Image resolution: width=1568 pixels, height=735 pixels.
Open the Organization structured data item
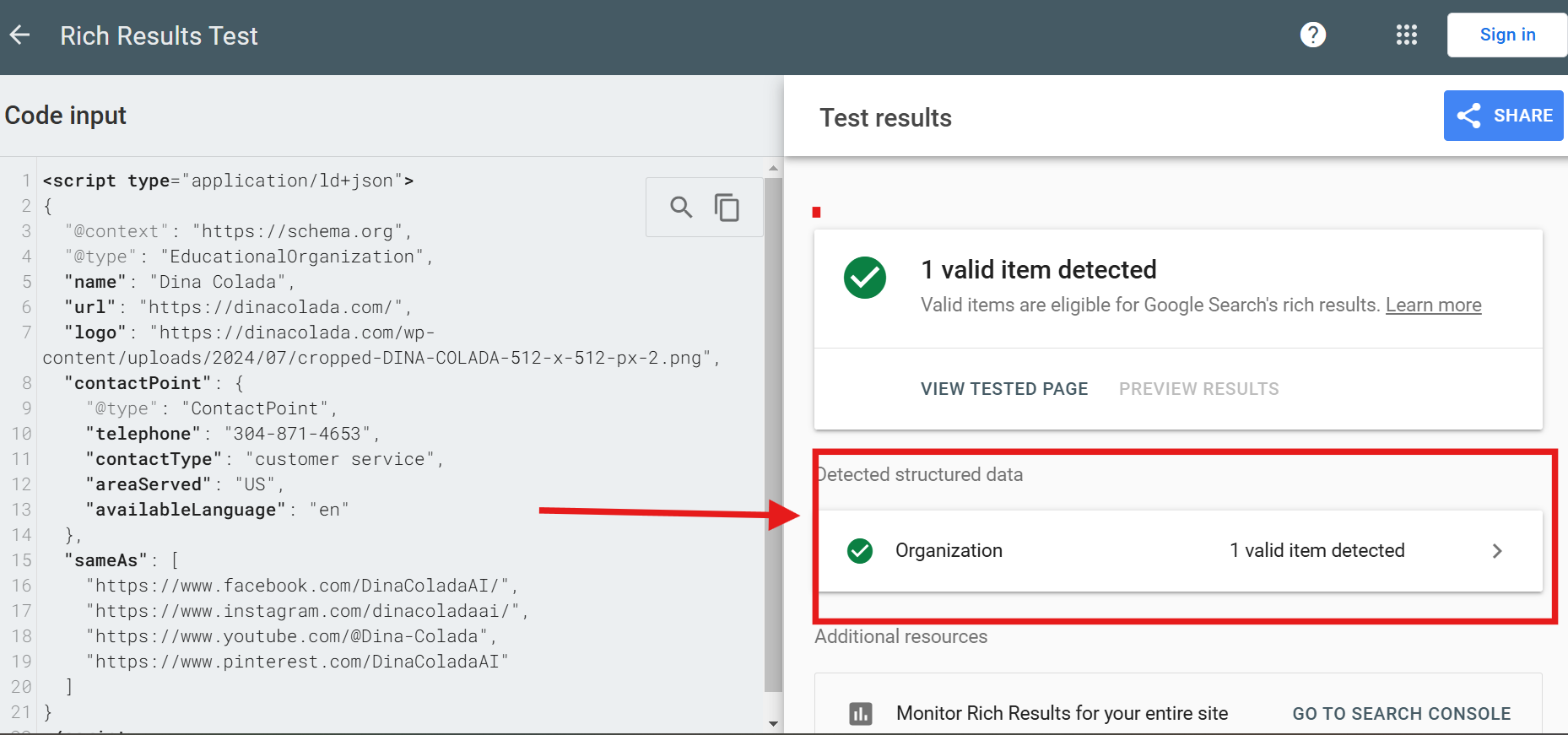click(949, 551)
